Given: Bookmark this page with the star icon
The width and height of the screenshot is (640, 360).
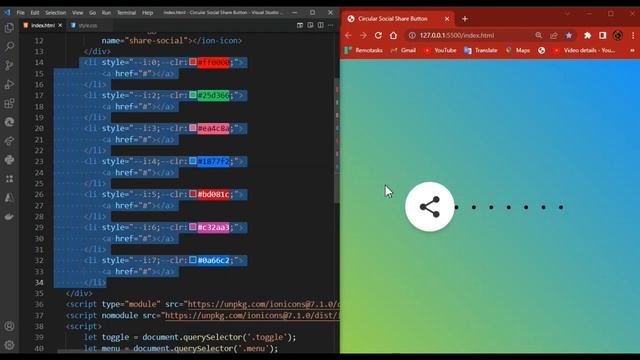Looking at the screenshot, I should click(x=569, y=36).
